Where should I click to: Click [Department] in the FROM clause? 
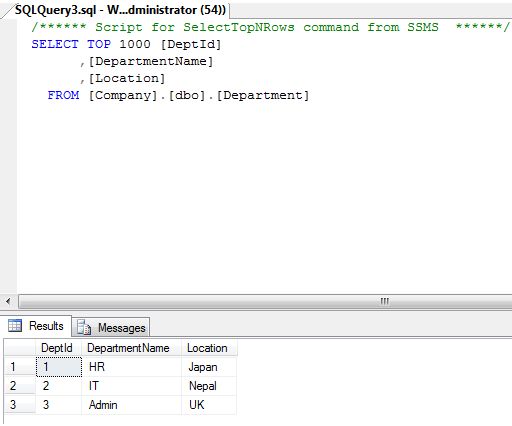tap(263, 96)
